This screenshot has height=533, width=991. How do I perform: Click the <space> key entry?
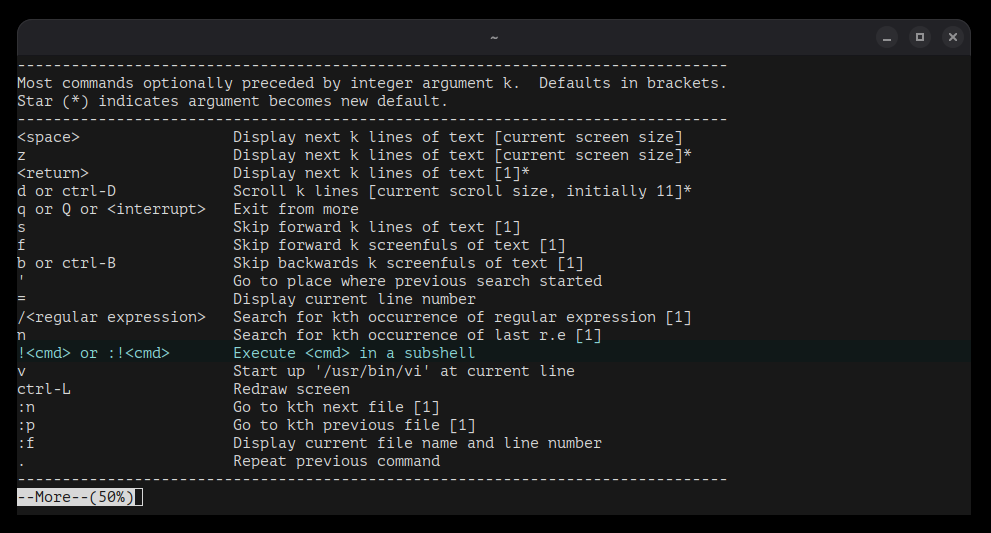[48, 137]
